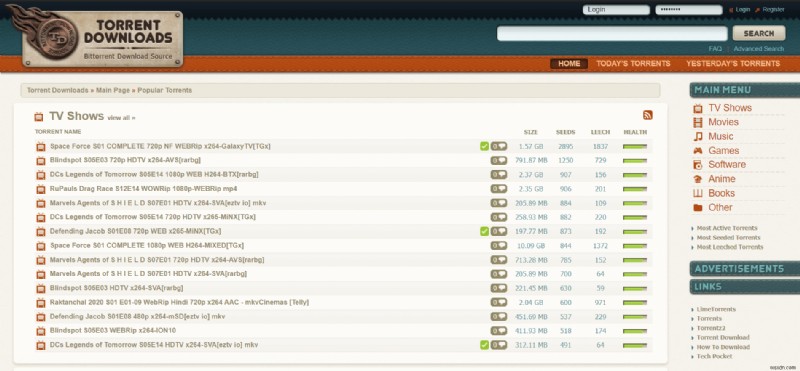
Task: Click Torrent Downloads in breadcrumb
Action: [57, 90]
